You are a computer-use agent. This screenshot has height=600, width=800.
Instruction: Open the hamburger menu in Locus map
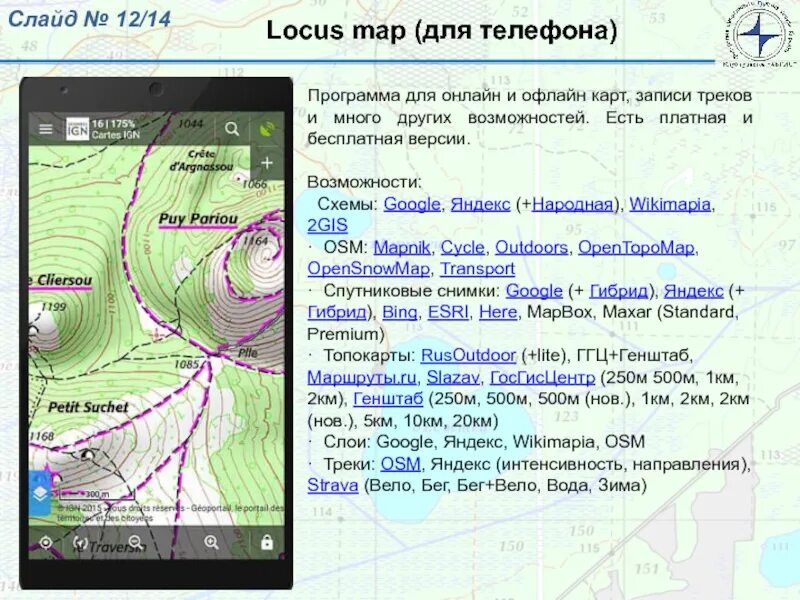pos(46,129)
